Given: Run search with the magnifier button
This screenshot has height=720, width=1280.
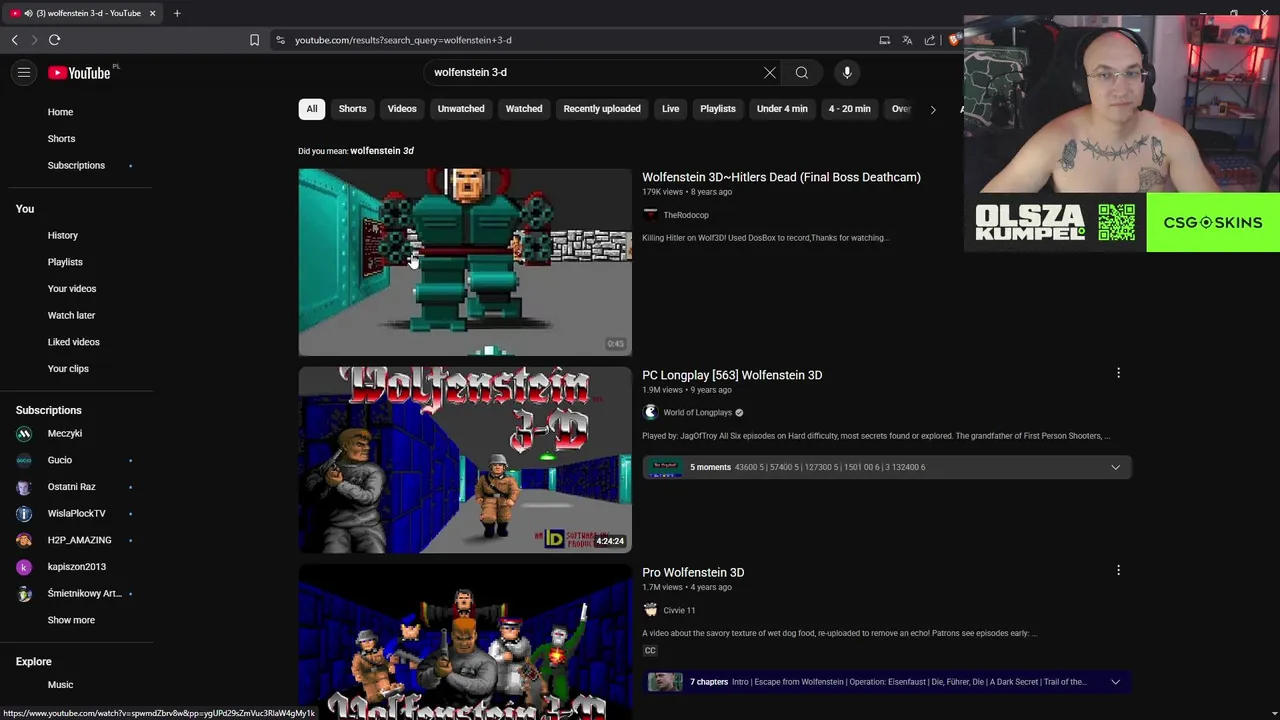Looking at the screenshot, I should pos(802,72).
